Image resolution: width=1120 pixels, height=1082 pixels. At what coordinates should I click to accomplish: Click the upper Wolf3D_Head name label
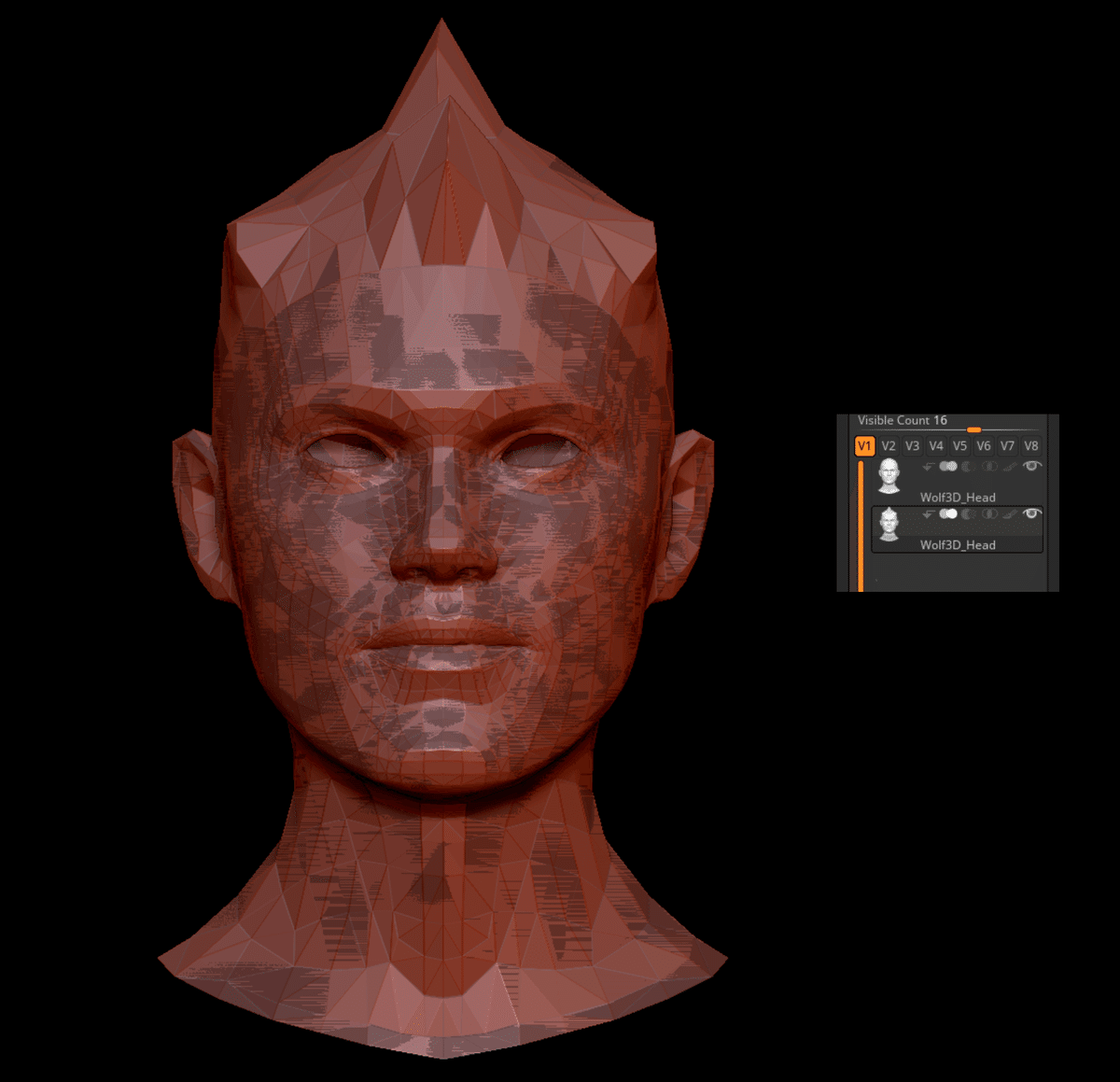[958, 498]
